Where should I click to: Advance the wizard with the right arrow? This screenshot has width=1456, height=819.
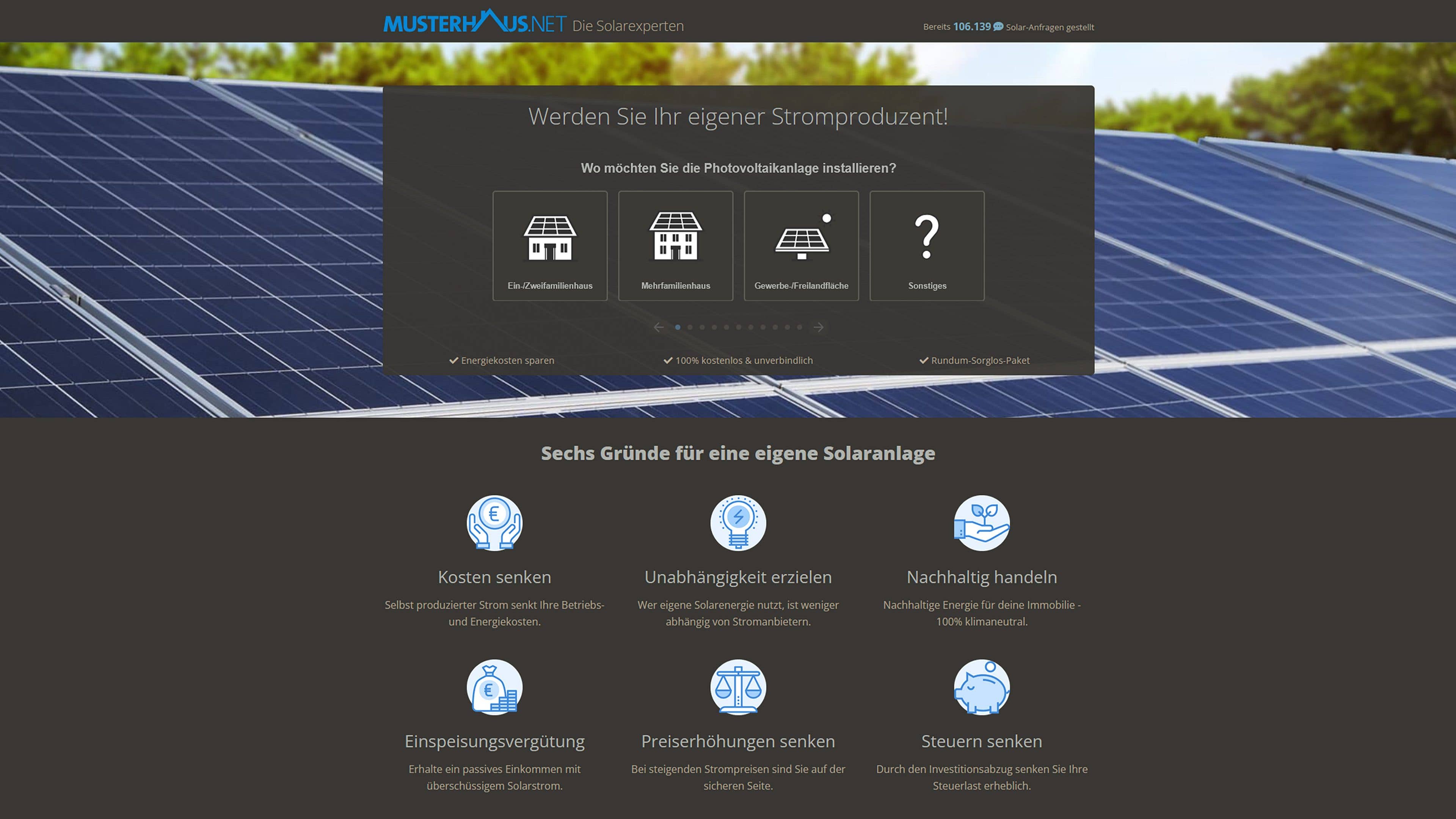point(818,327)
